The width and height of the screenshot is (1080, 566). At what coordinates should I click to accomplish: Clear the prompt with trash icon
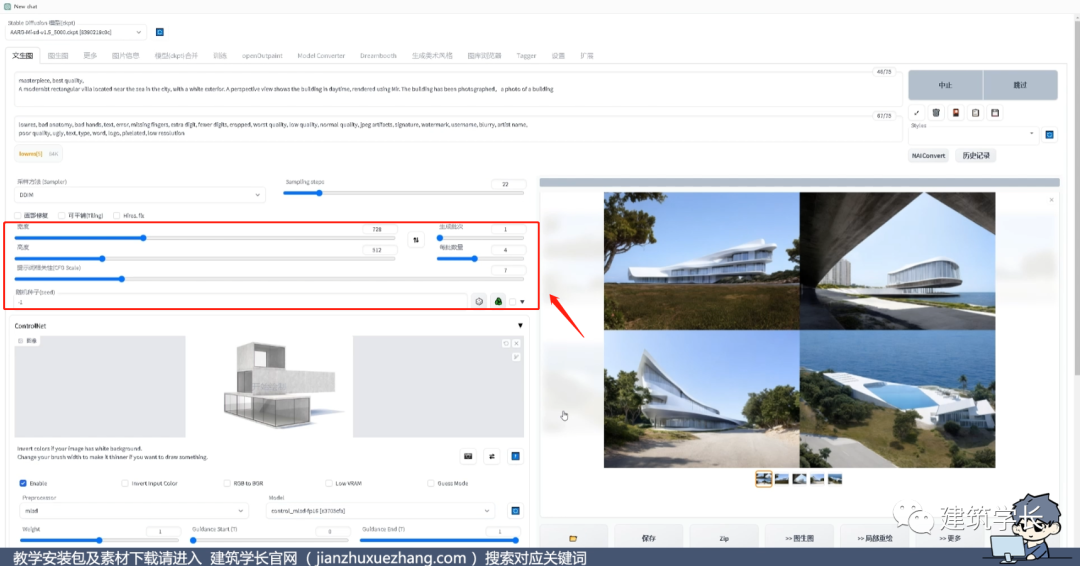936,113
